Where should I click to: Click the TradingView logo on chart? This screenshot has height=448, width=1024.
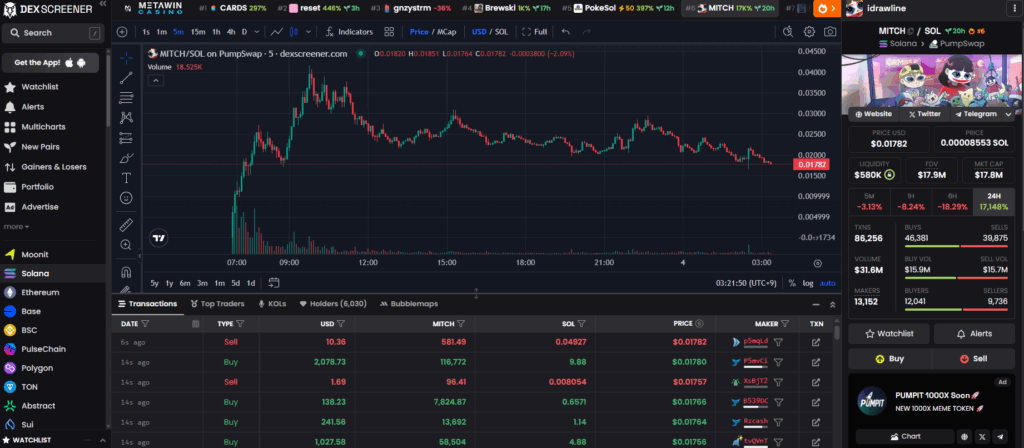pos(158,238)
